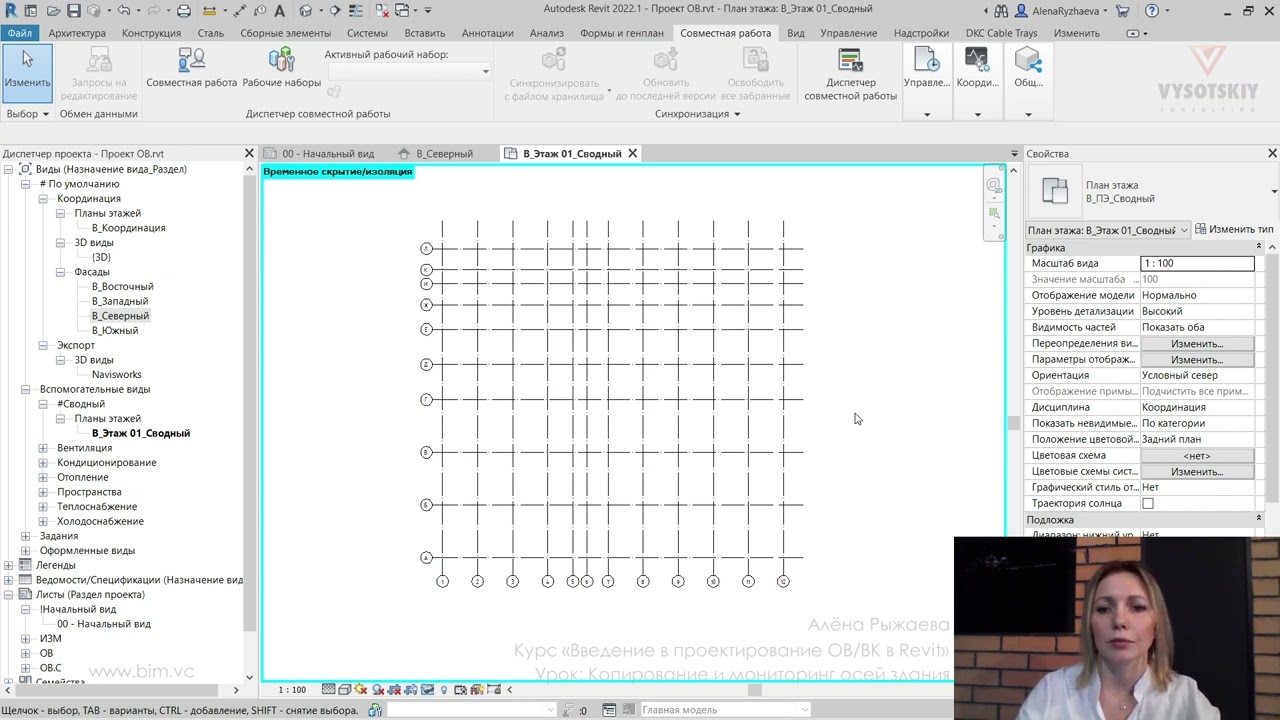Screen dimensions: 1280x720
Task: Select the Modify arrow tool
Action: (27, 72)
